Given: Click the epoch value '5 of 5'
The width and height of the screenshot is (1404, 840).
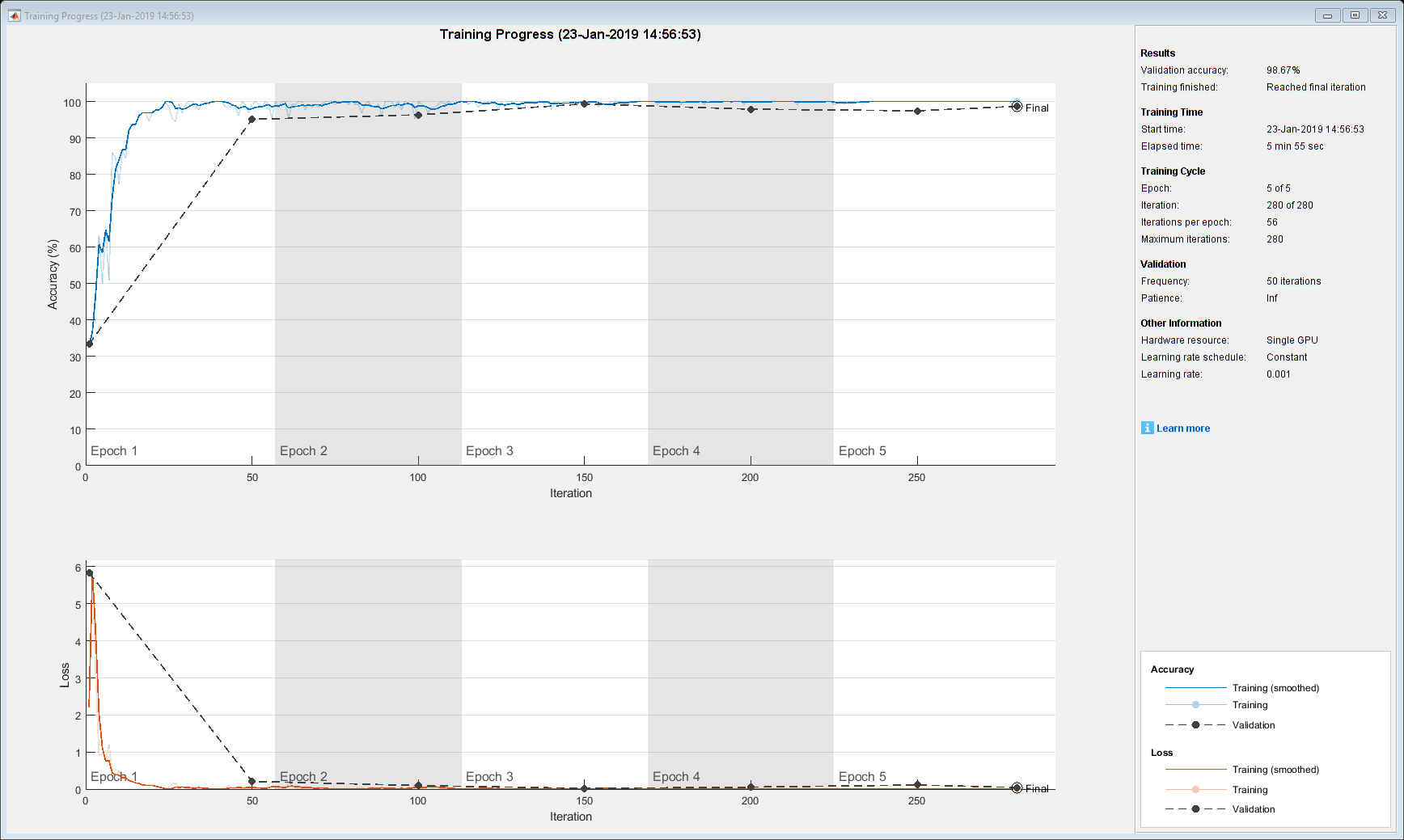Looking at the screenshot, I should [x=1279, y=188].
